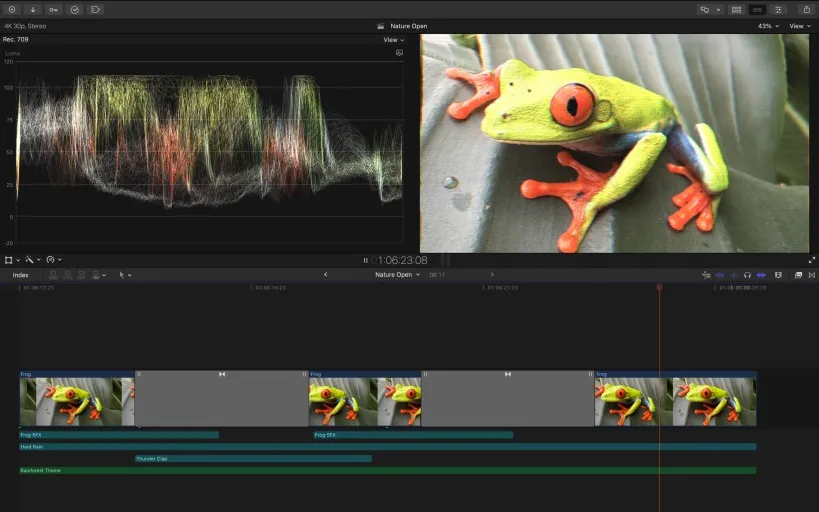Select the first Frog clip thumbnail

click(x=77, y=398)
